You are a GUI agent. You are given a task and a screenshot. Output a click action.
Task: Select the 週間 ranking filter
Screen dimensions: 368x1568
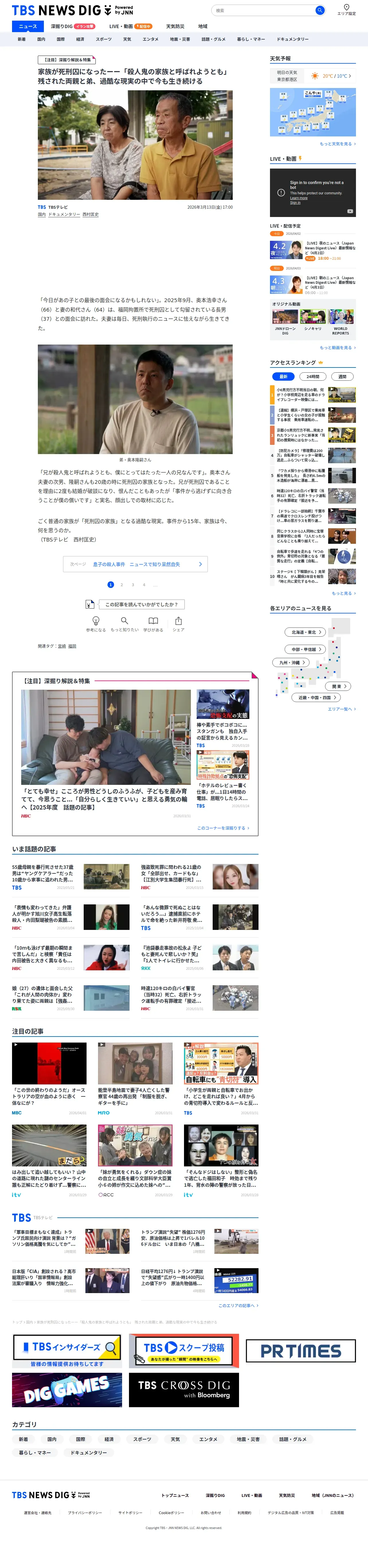[x=342, y=376]
